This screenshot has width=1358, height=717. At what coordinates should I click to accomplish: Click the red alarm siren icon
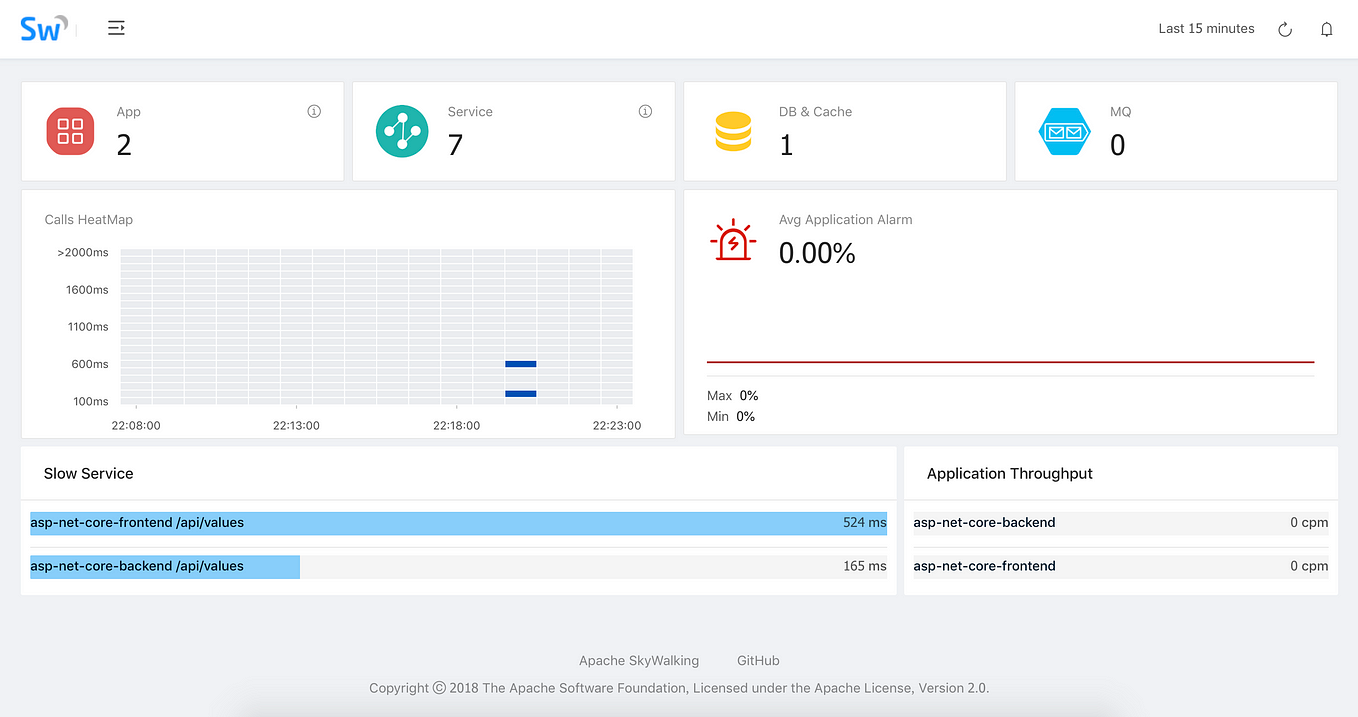[733, 240]
